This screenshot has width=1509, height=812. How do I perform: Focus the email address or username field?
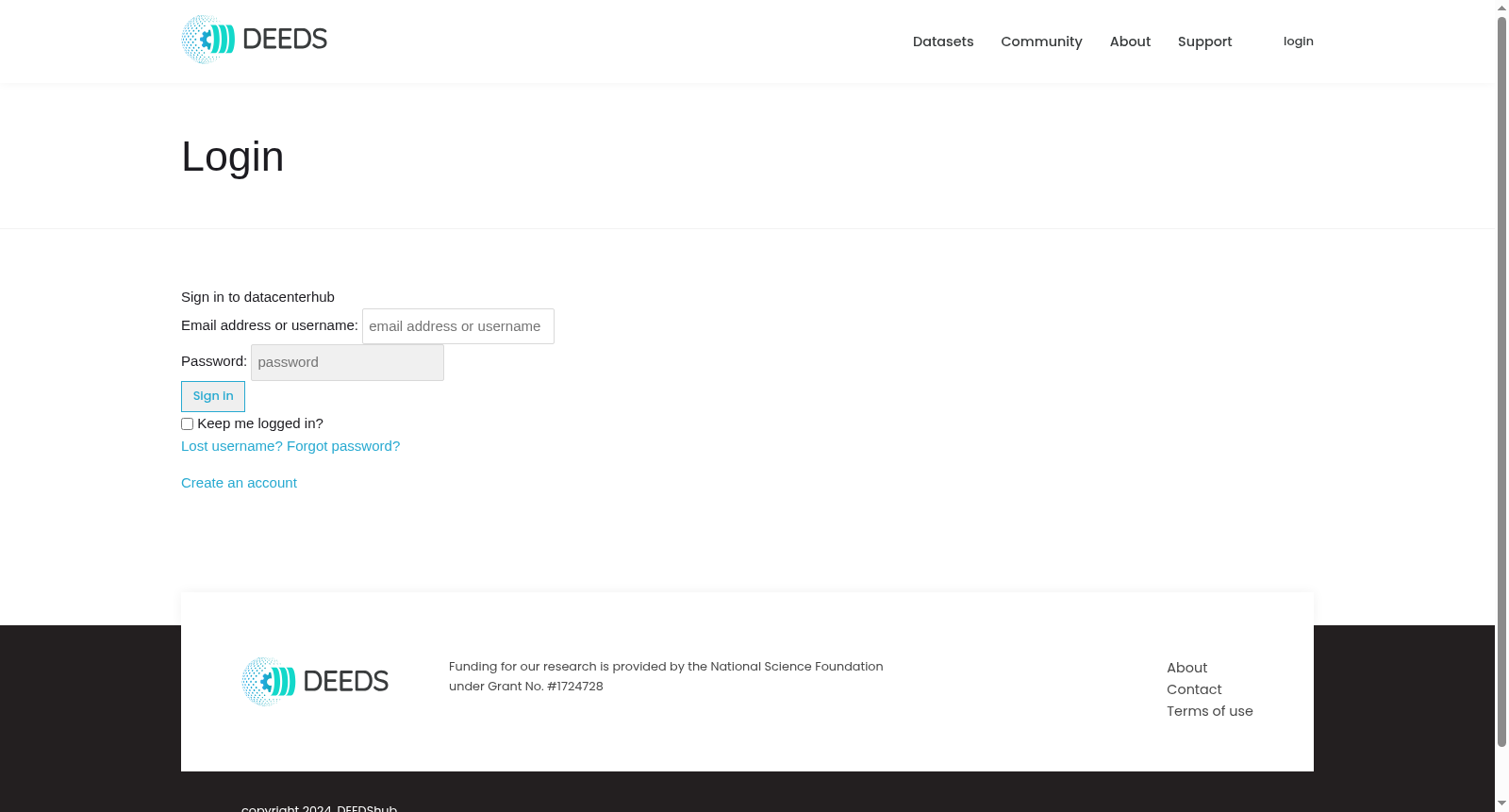click(458, 326)
